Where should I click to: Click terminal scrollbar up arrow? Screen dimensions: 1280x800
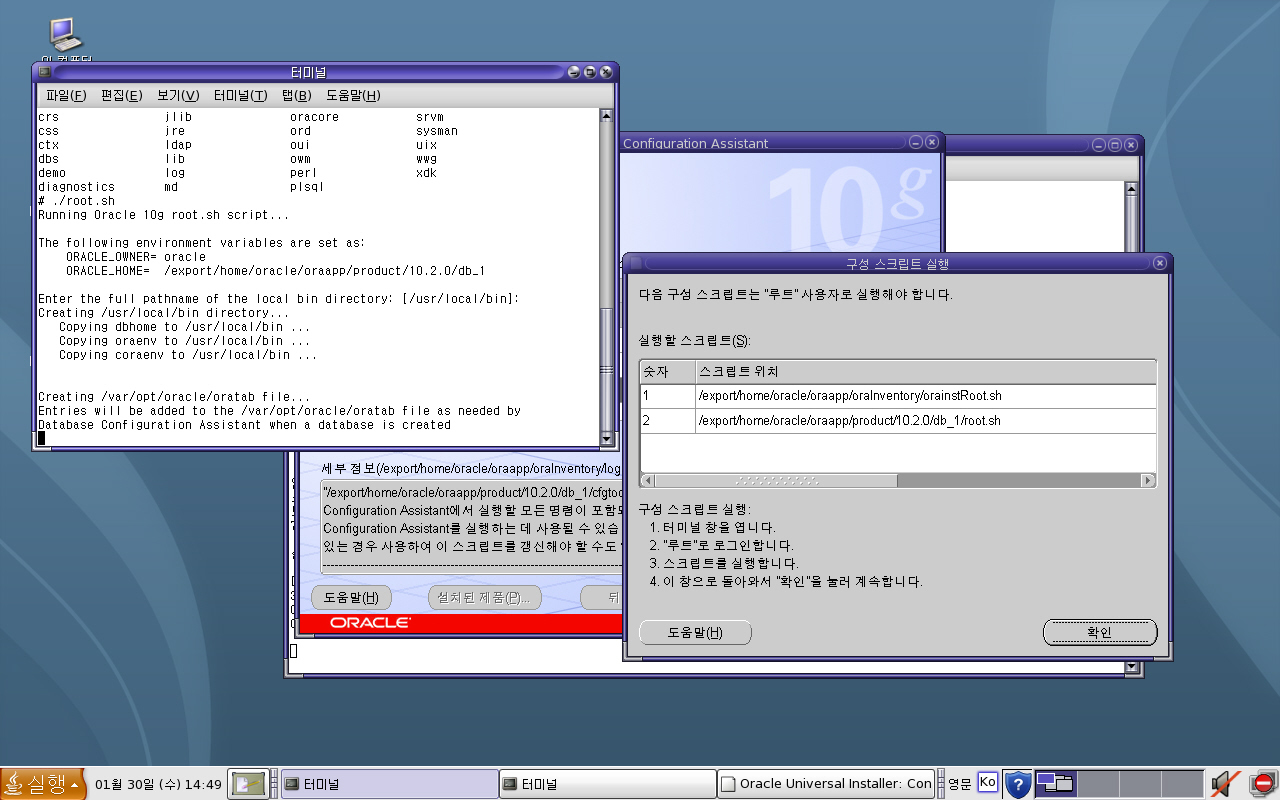[606, 116]
